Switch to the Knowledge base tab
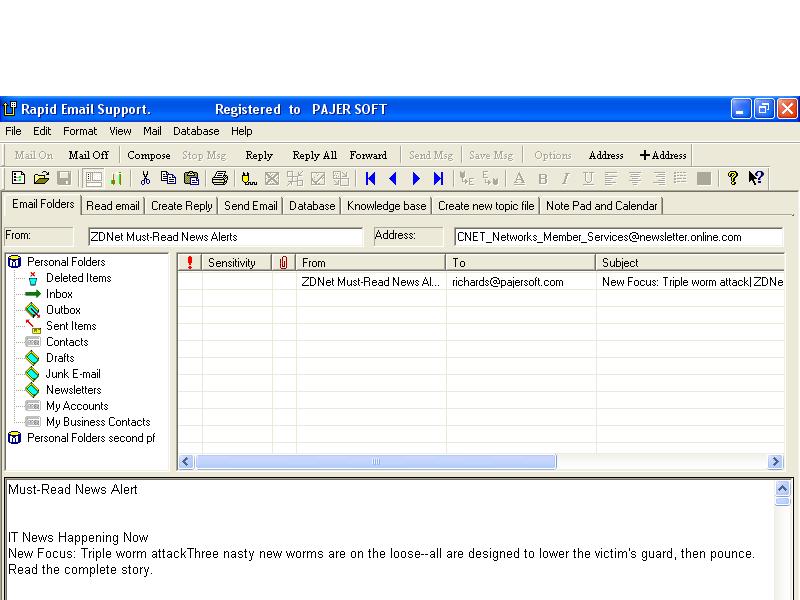 (x=386, y=205)
